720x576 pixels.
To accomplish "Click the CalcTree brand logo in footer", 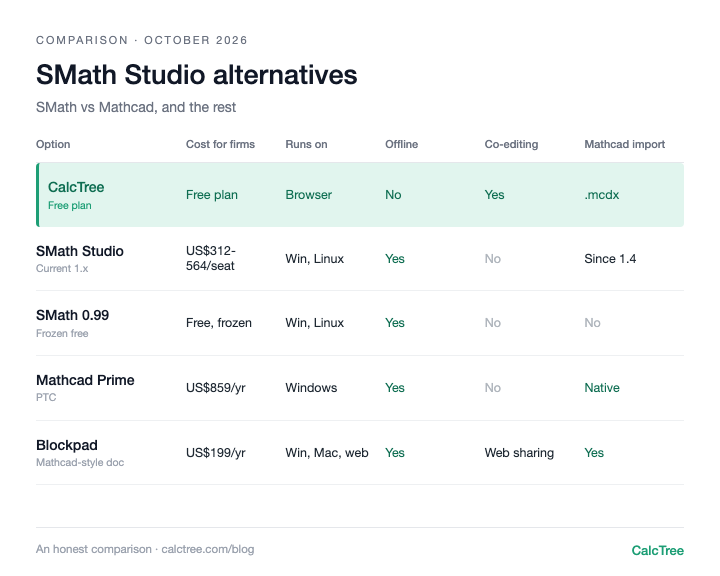I will point(658,550).
